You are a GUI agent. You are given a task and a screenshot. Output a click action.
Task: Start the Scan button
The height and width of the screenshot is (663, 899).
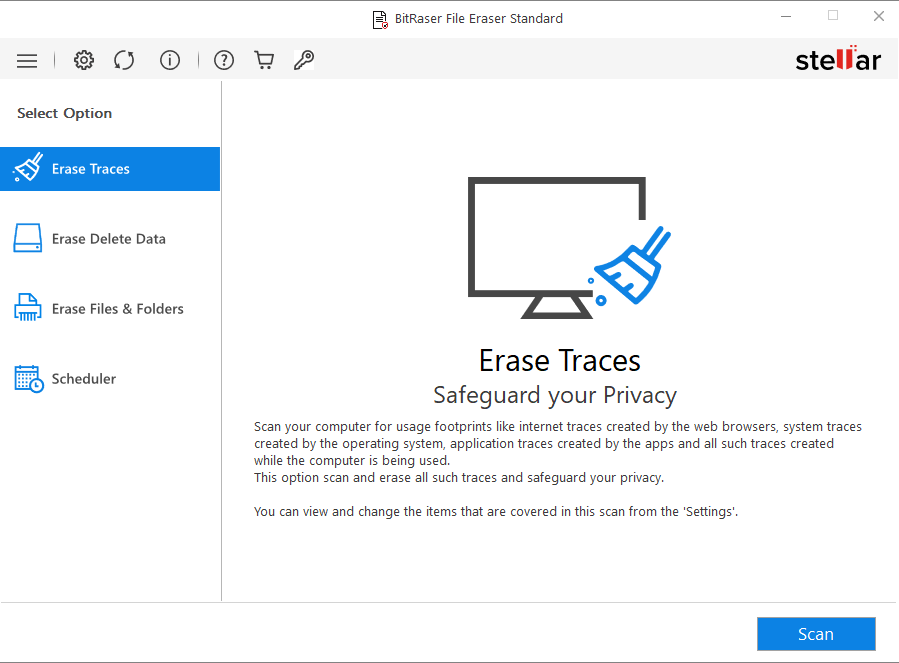click(x=816, y=634)
